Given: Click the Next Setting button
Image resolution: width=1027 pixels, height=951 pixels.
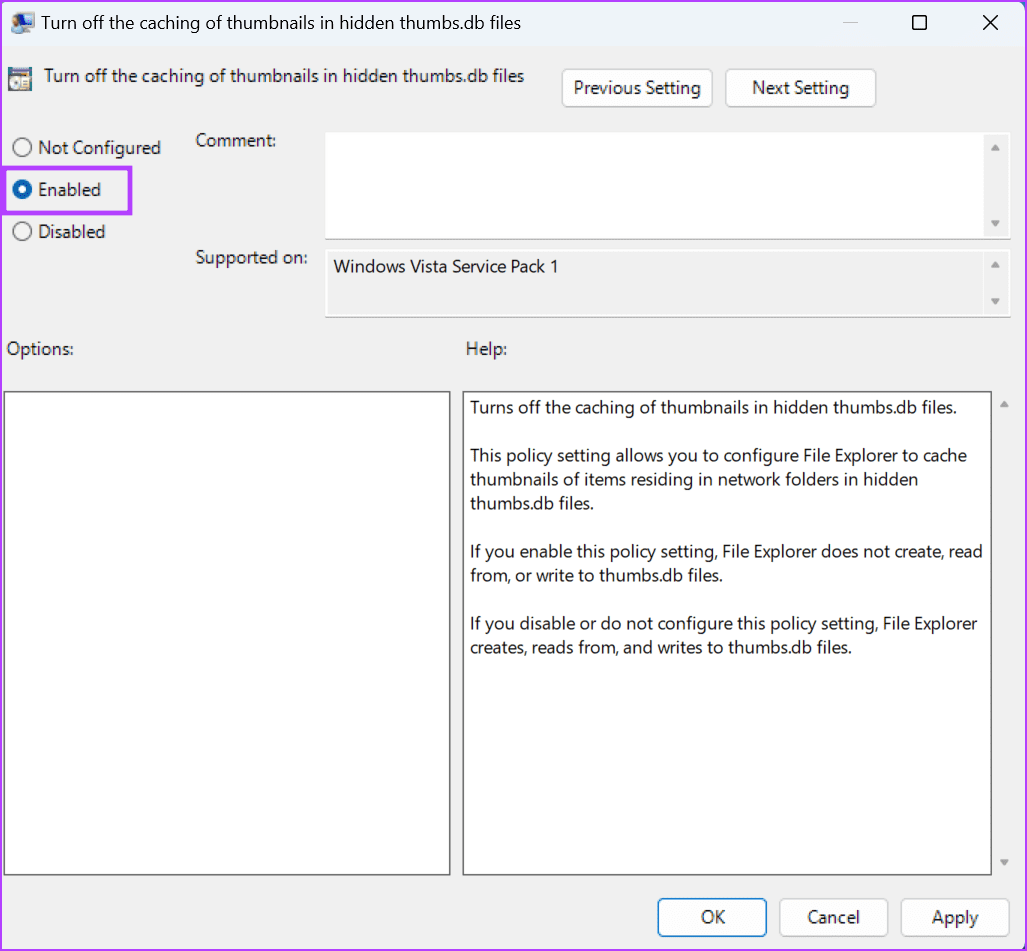Looking at the screenshot, I should pos(800,88).
